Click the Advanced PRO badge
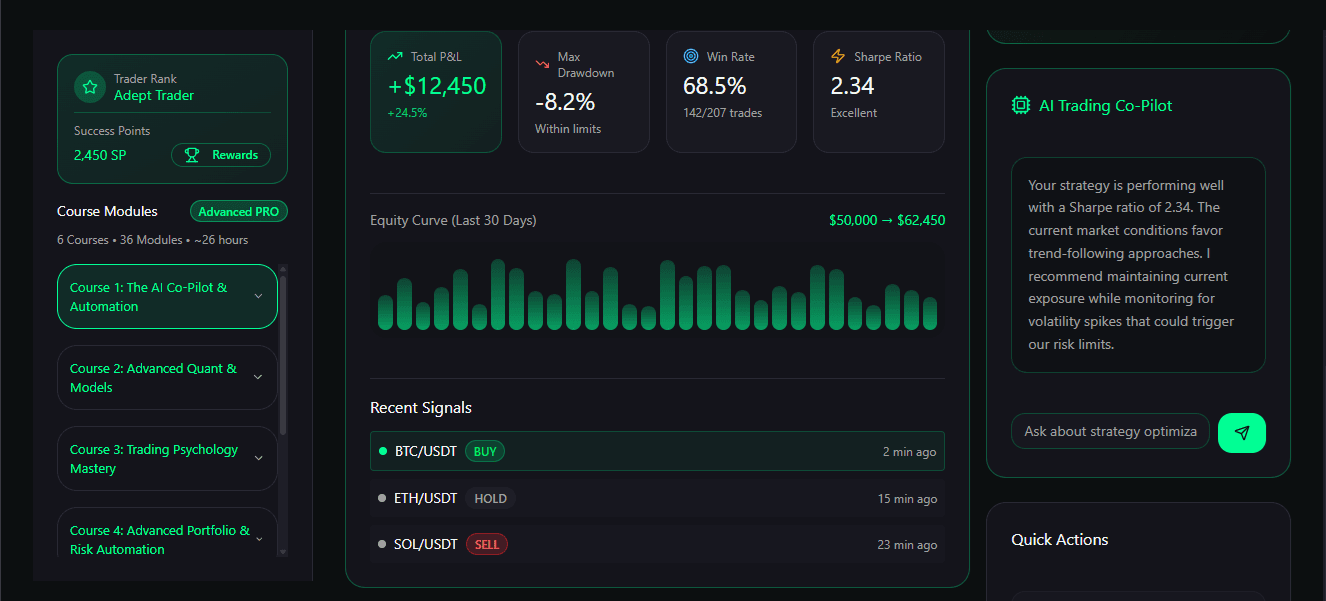Viewport: 1326px width, 601px height. 238,211
